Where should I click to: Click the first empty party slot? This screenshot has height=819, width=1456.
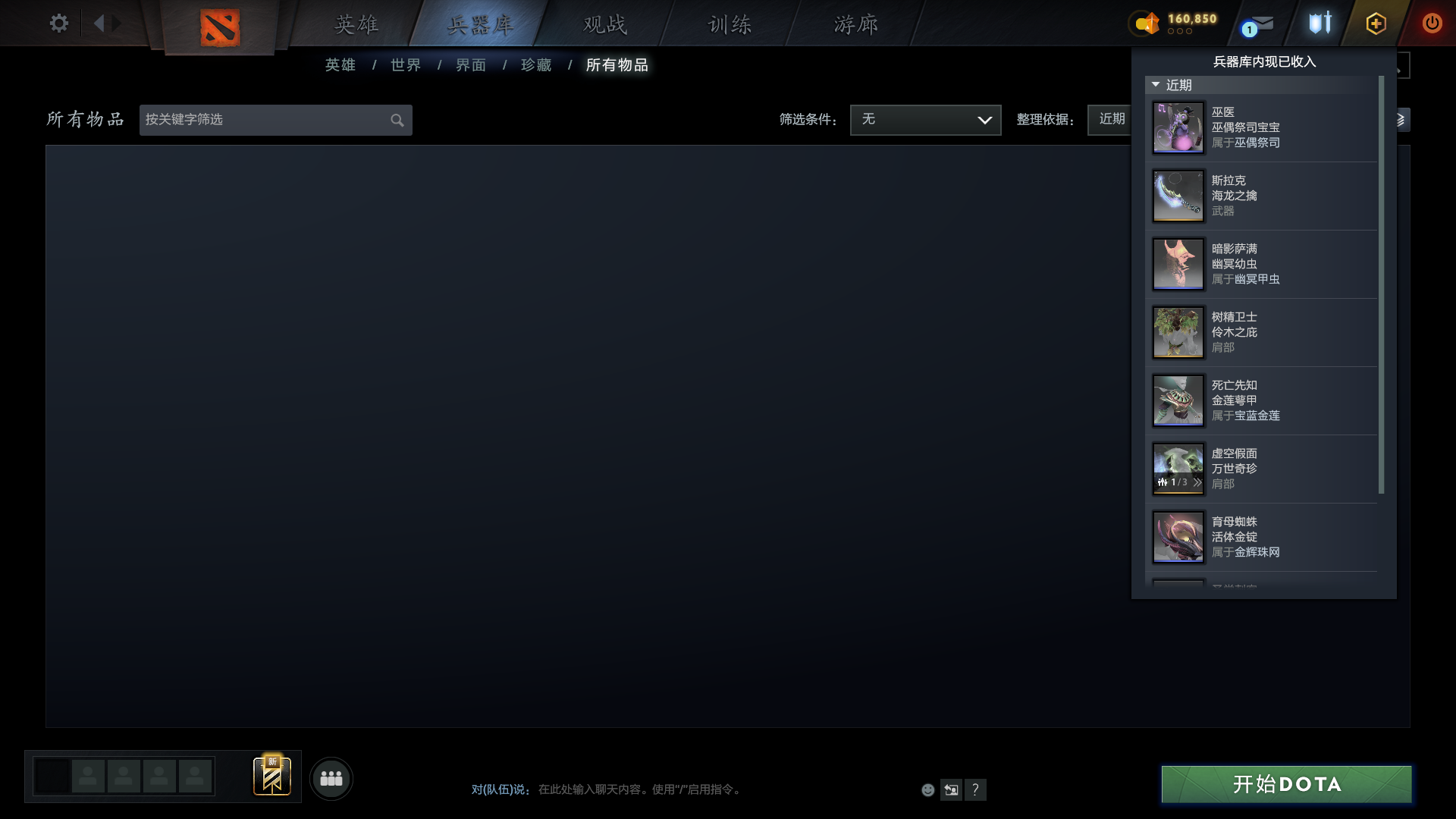[x=88, y=776]
